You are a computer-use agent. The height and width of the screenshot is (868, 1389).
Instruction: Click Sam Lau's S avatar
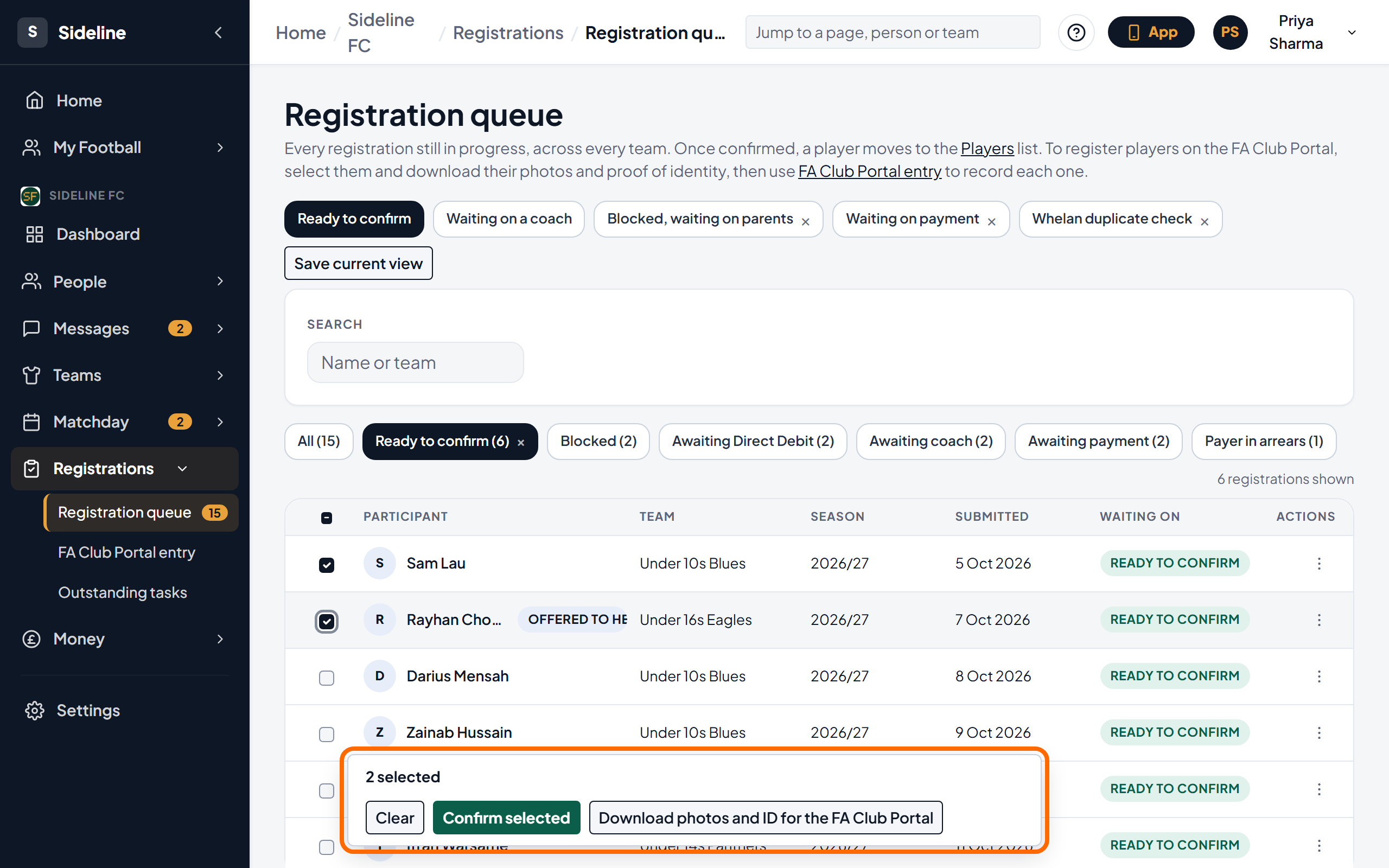pyautogui.click(x=379, y=563)
